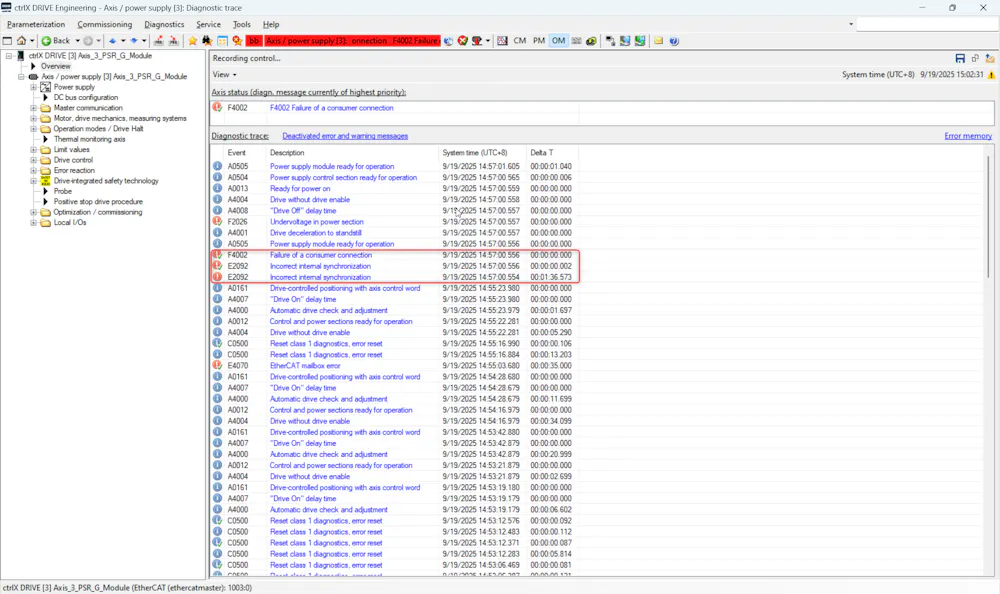Click the search input field at top right
Image resolution: width=1000 pixels, height=594 pixels.
tap(927, 24)
